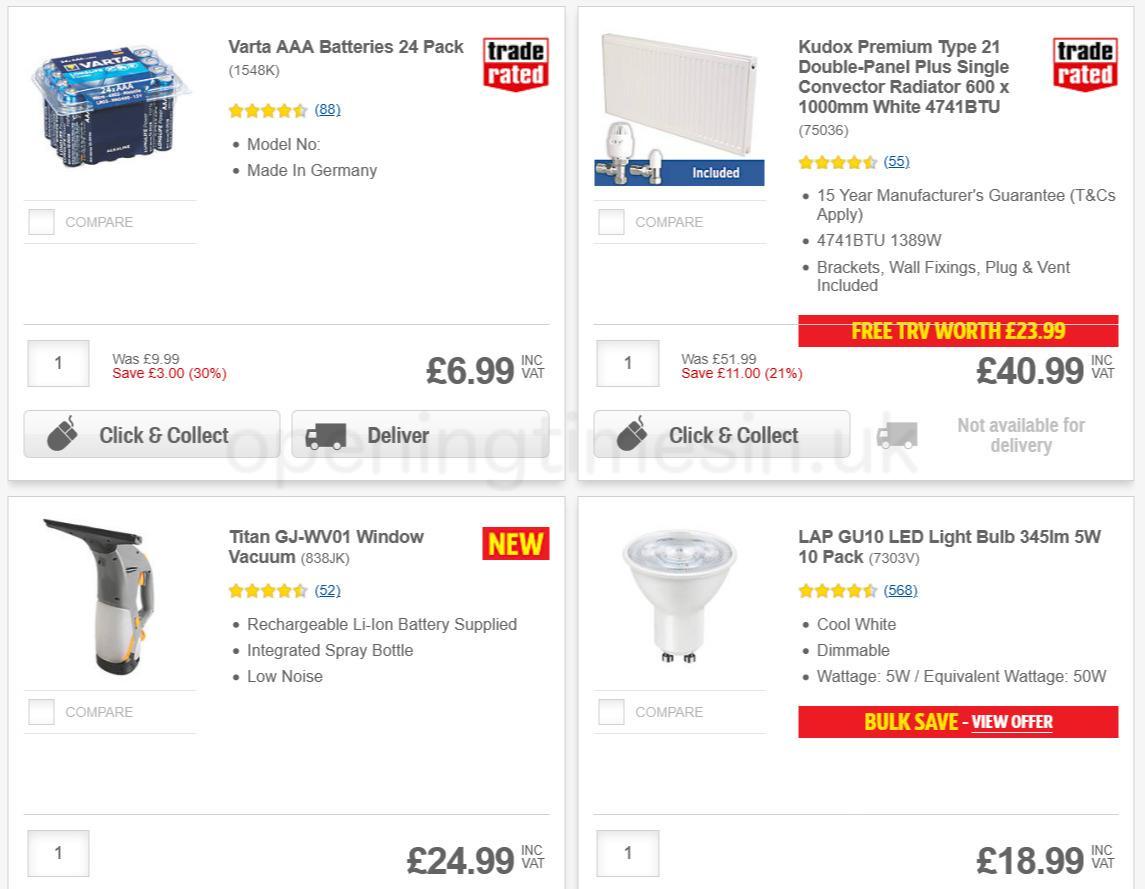Click the star rating on the LAP GU10 bulbs
Image resolution: width=1145 pixels, height=889 pixels.
[x=838, y=590]
